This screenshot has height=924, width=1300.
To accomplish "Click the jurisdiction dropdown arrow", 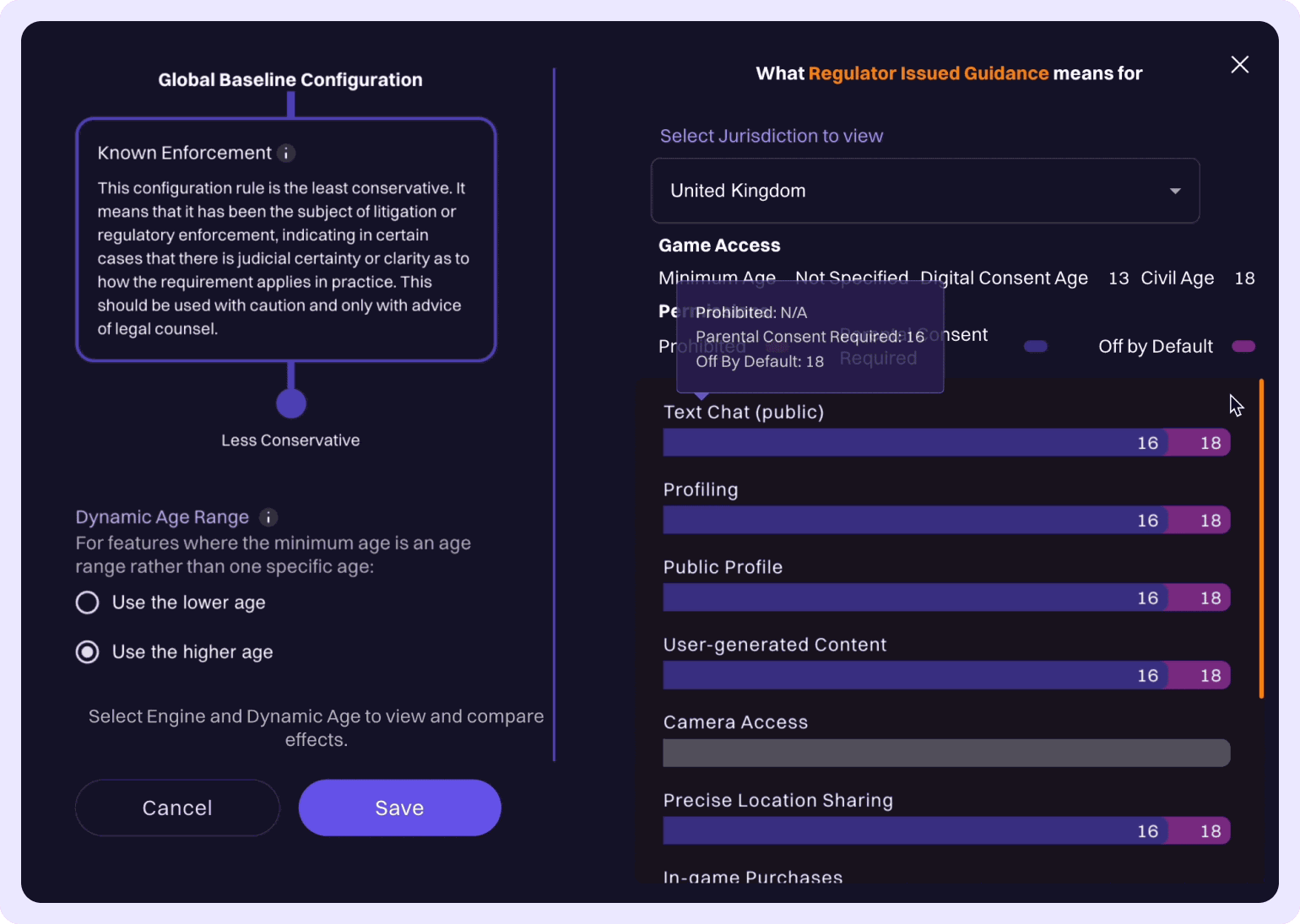I will tap(1174, 192).
